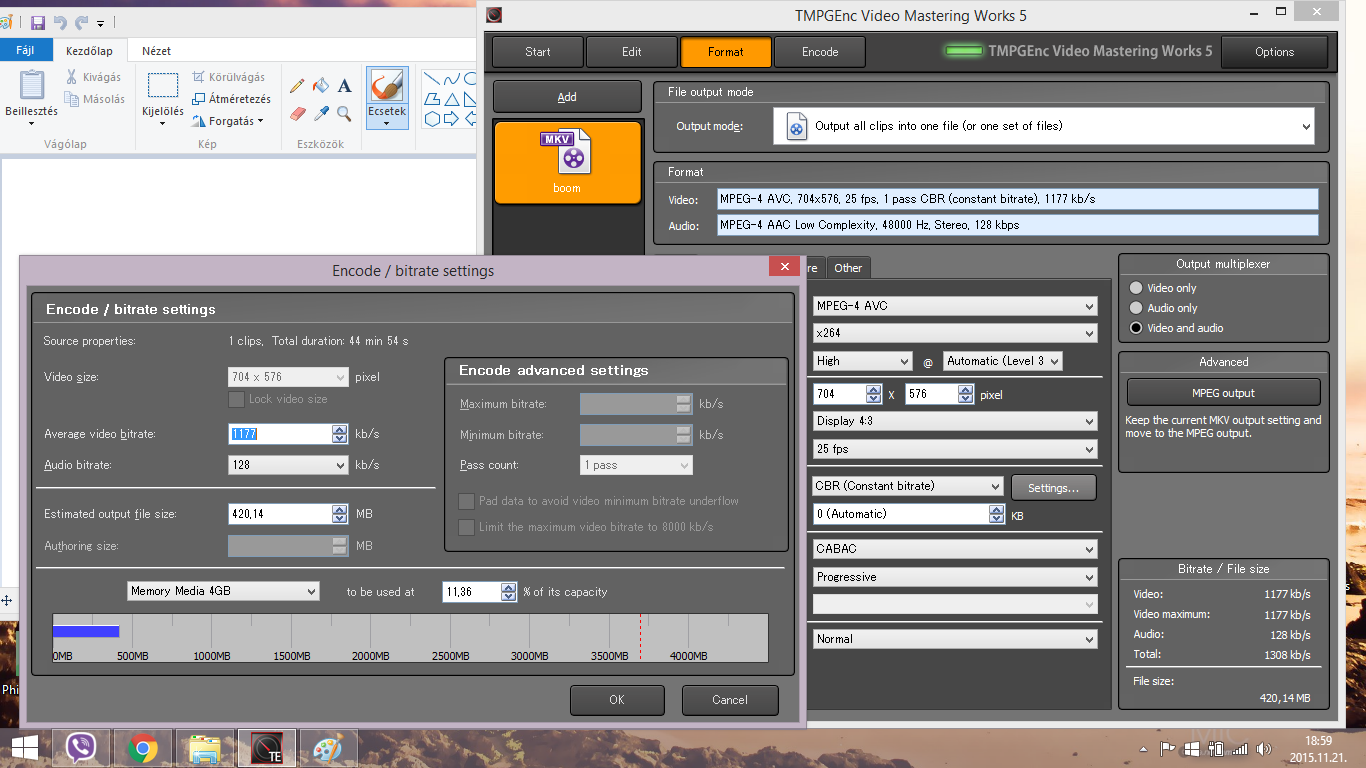Click the Settings... button next to CBR

[1054, 488]
